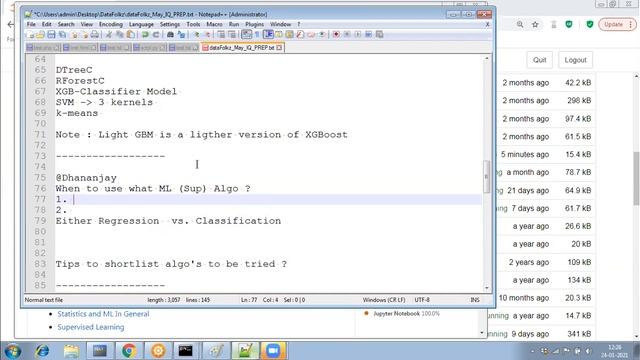Click the 'Note : Light GBM' line in editor
The image size is (640, 360).
[x=202, y=135]
